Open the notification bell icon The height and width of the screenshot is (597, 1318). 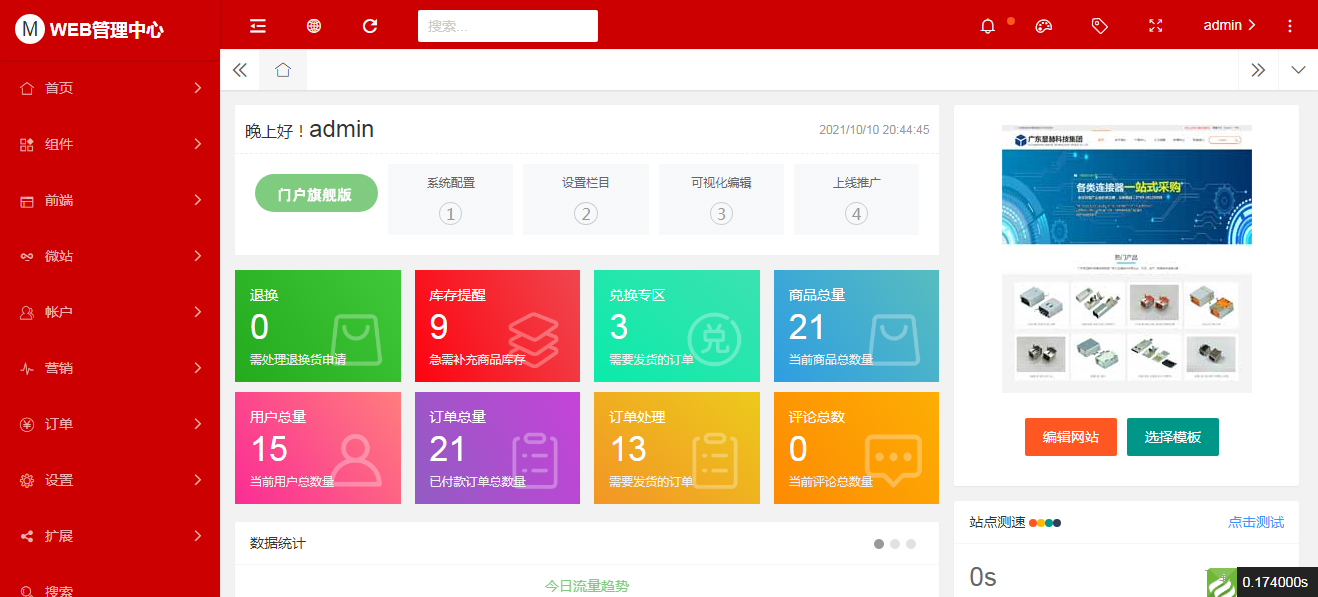988,26
